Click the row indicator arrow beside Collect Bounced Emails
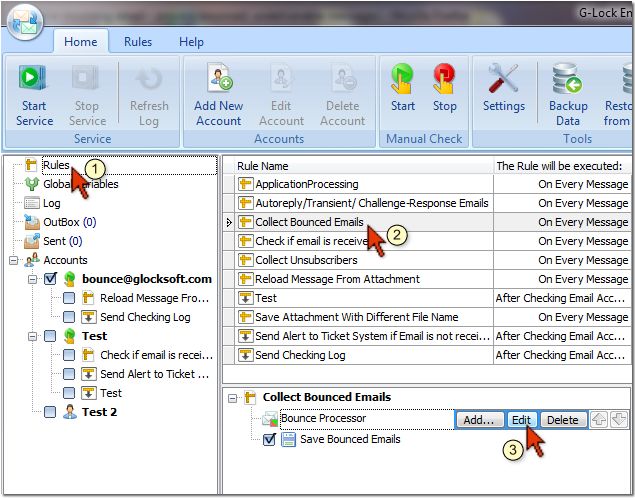Viewport: 635px width, 498px height. [229, 222]
